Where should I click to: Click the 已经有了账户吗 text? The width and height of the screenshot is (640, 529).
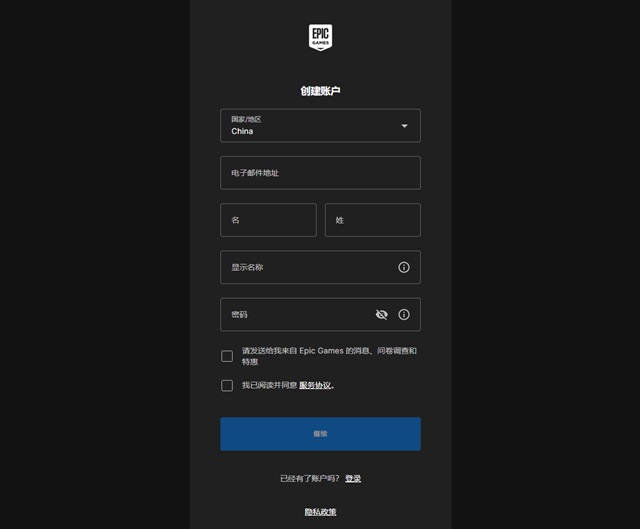(x=309, y=479)
